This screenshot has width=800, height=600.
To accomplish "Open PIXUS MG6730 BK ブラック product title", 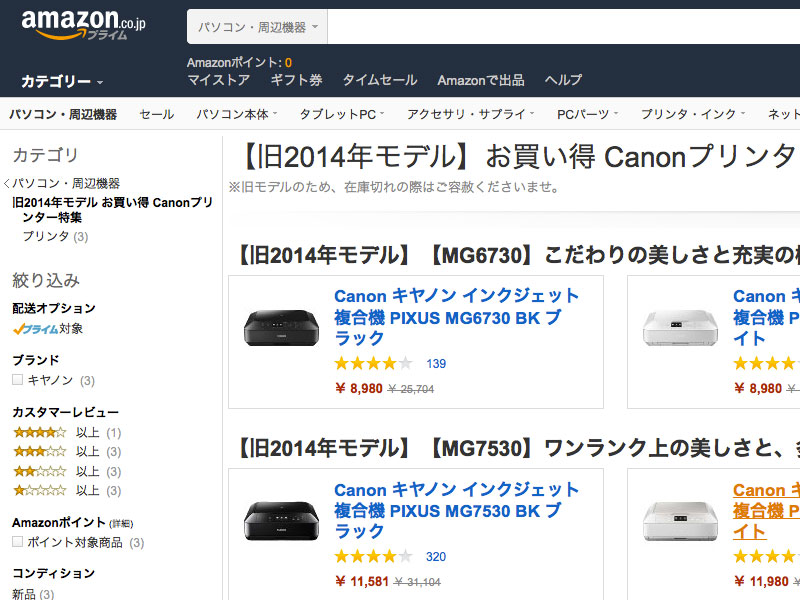I will 457,317.
